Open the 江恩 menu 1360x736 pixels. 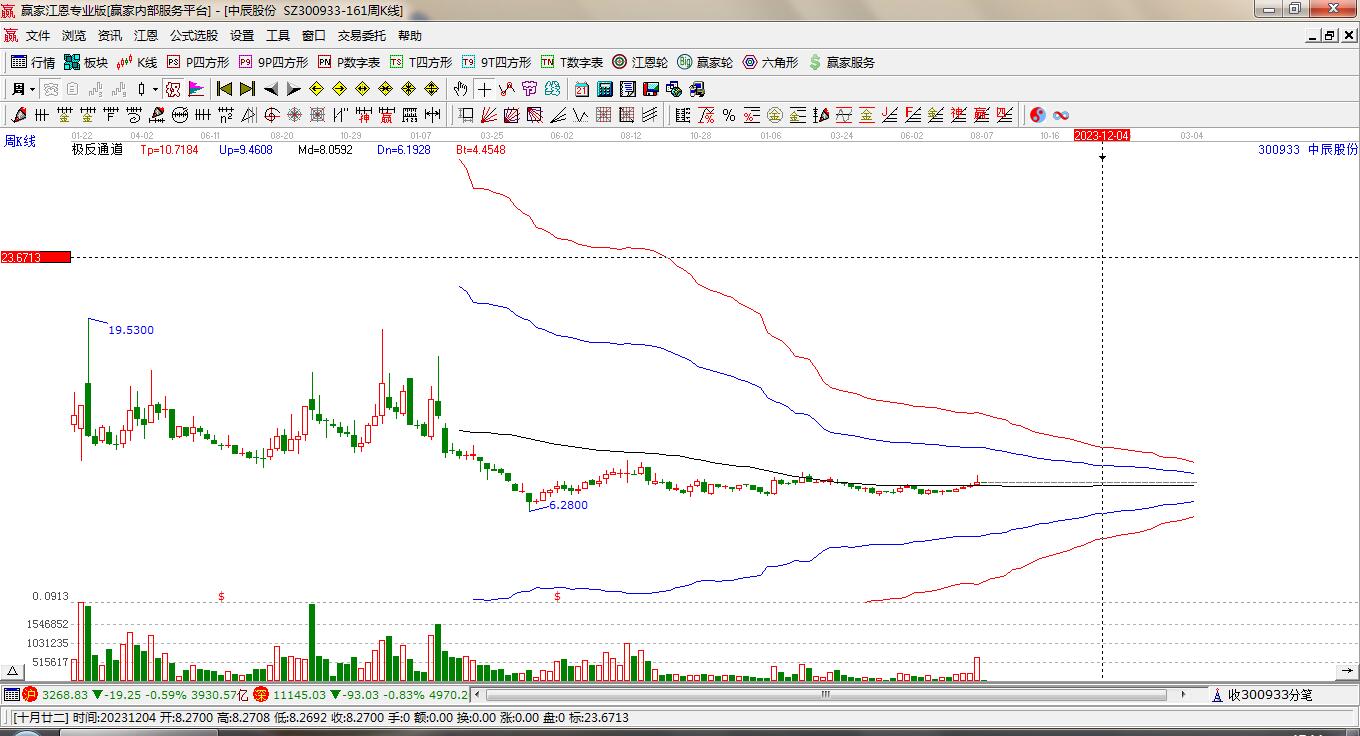coord(146,36)
